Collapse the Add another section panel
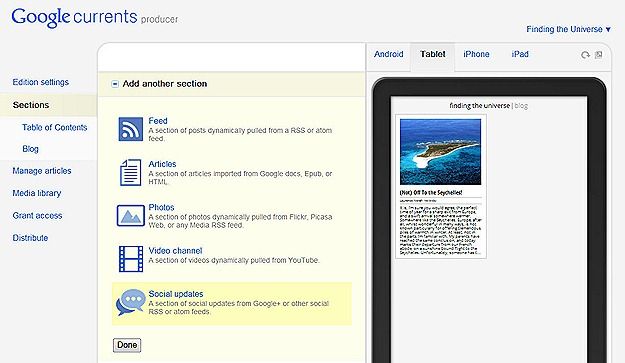Image resolution: width=625 pixels, height=363 pixels. pyautogui.click(x=115, y=84)
